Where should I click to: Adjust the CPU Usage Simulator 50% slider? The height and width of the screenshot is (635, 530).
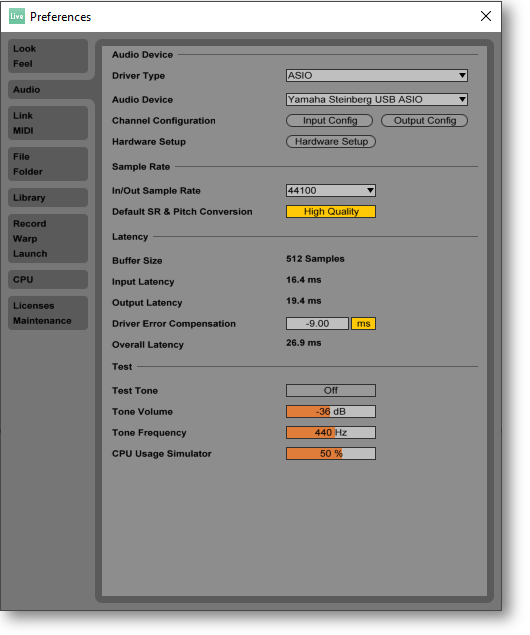click(x=331, y=454)
